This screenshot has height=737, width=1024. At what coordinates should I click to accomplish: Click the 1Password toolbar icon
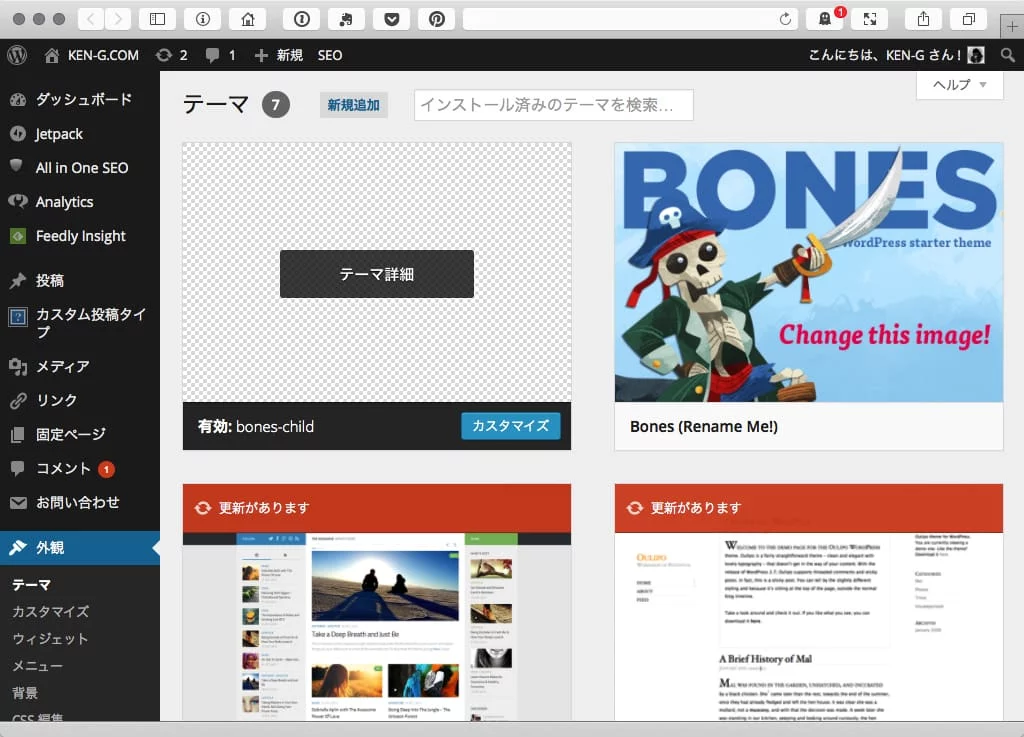coord(301,19)
